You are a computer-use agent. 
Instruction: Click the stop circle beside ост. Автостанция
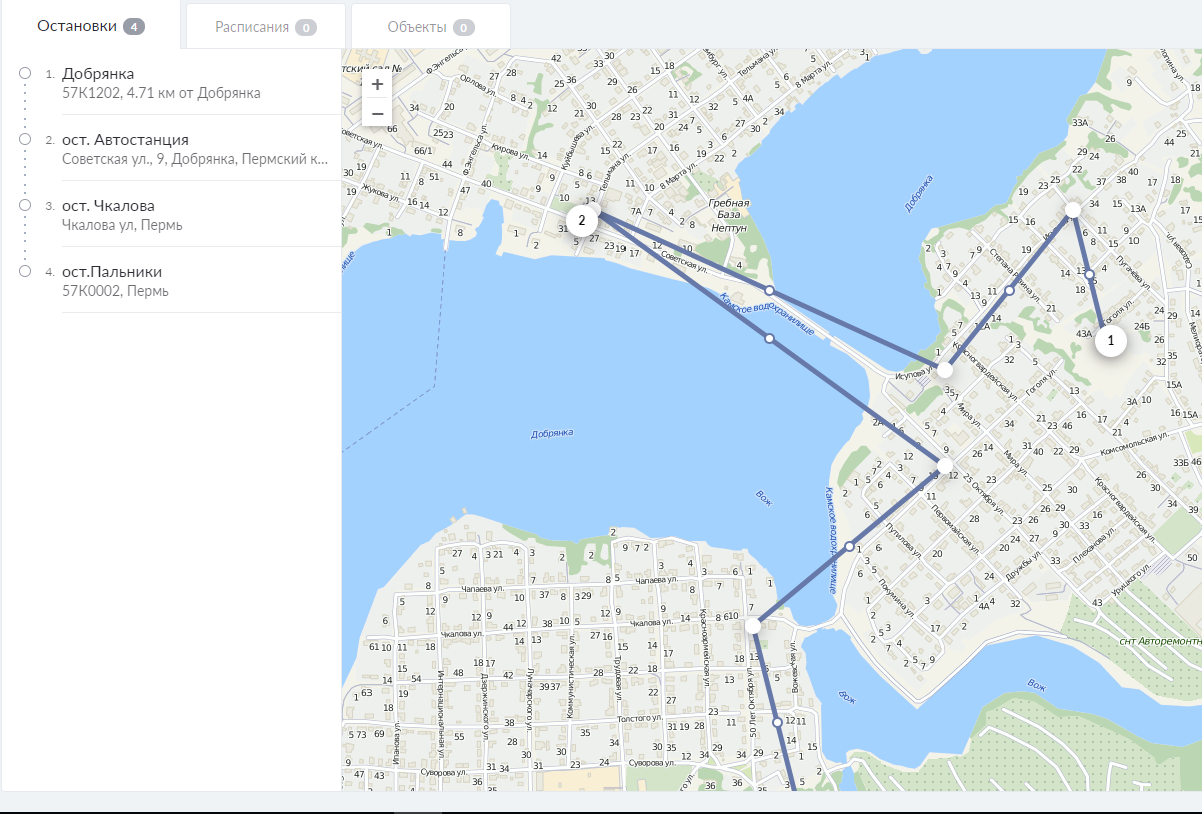point(25,139)
